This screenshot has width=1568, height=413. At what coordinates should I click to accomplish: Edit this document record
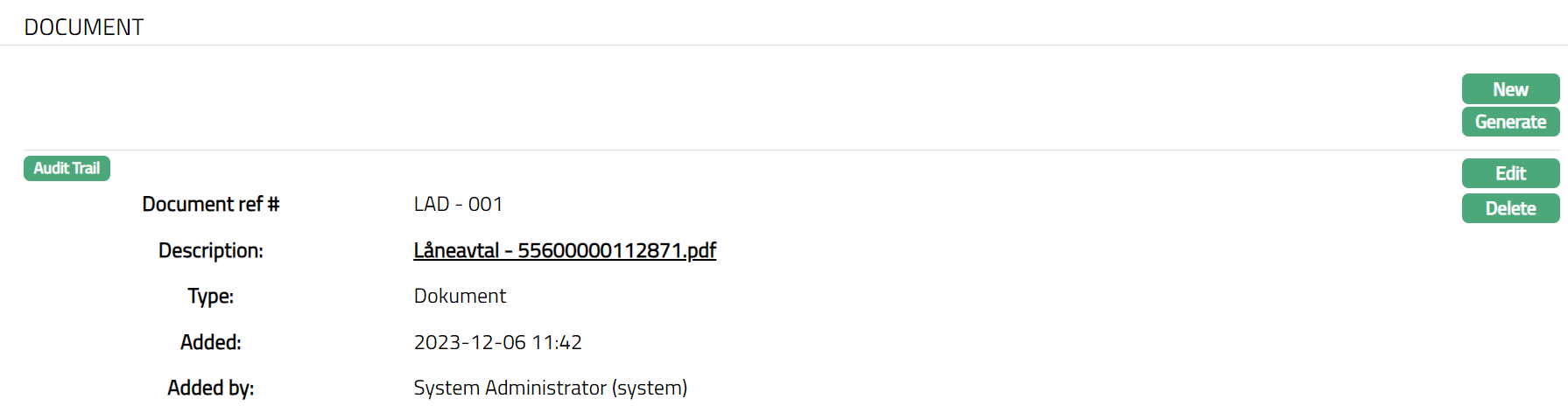click(1510, 173)
